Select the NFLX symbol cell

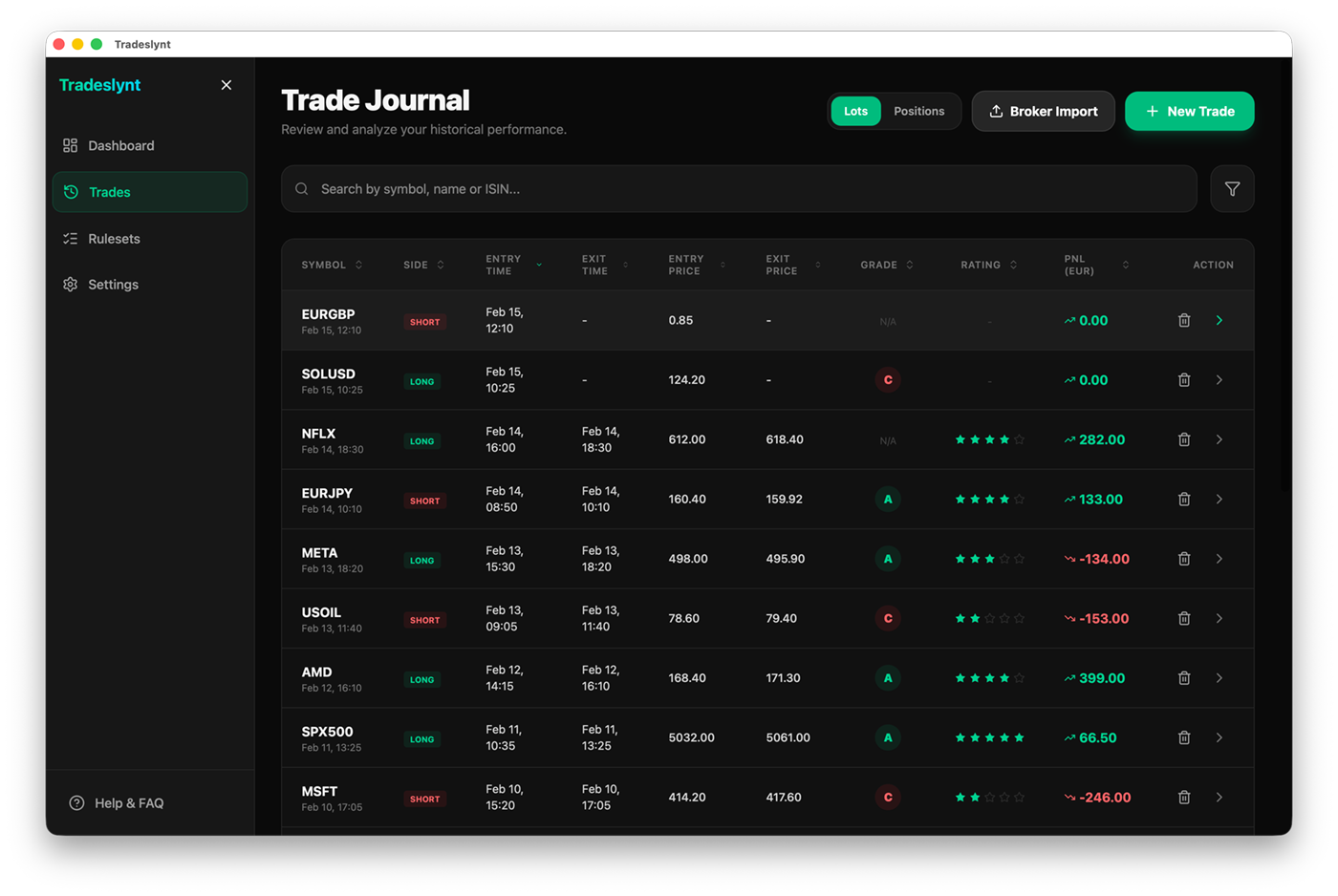click(x=333, y=439)
